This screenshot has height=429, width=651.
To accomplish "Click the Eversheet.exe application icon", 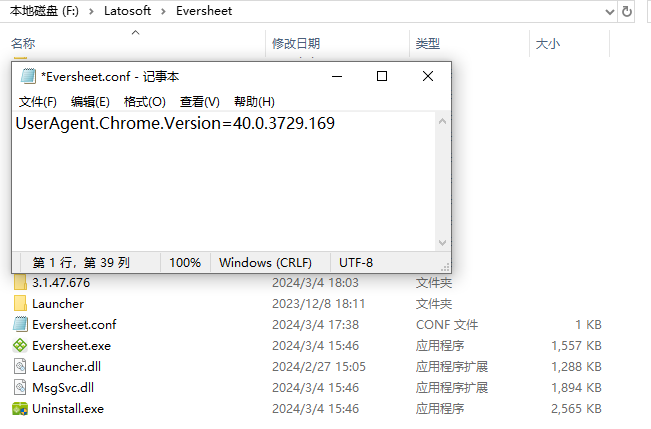I will pyautogui.click(x=20, y=346).
